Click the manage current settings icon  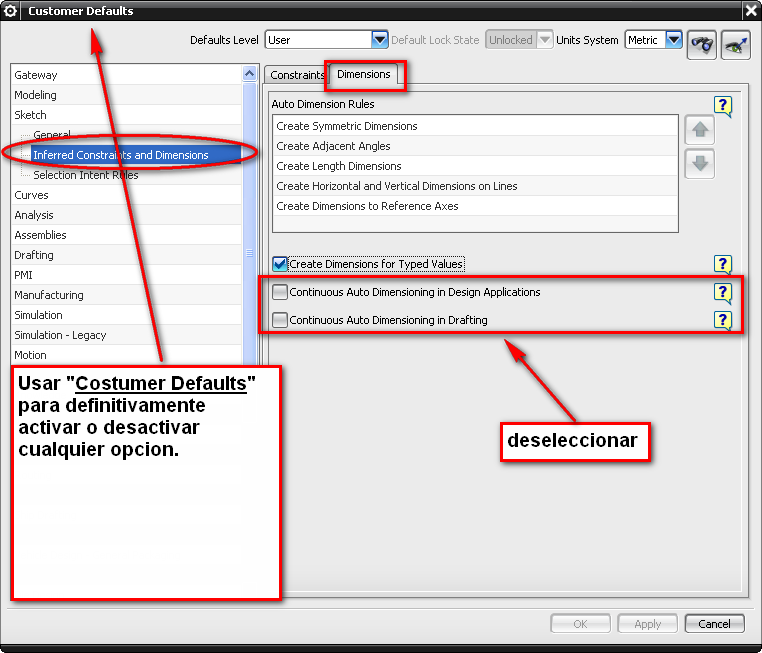coord(736,44)
